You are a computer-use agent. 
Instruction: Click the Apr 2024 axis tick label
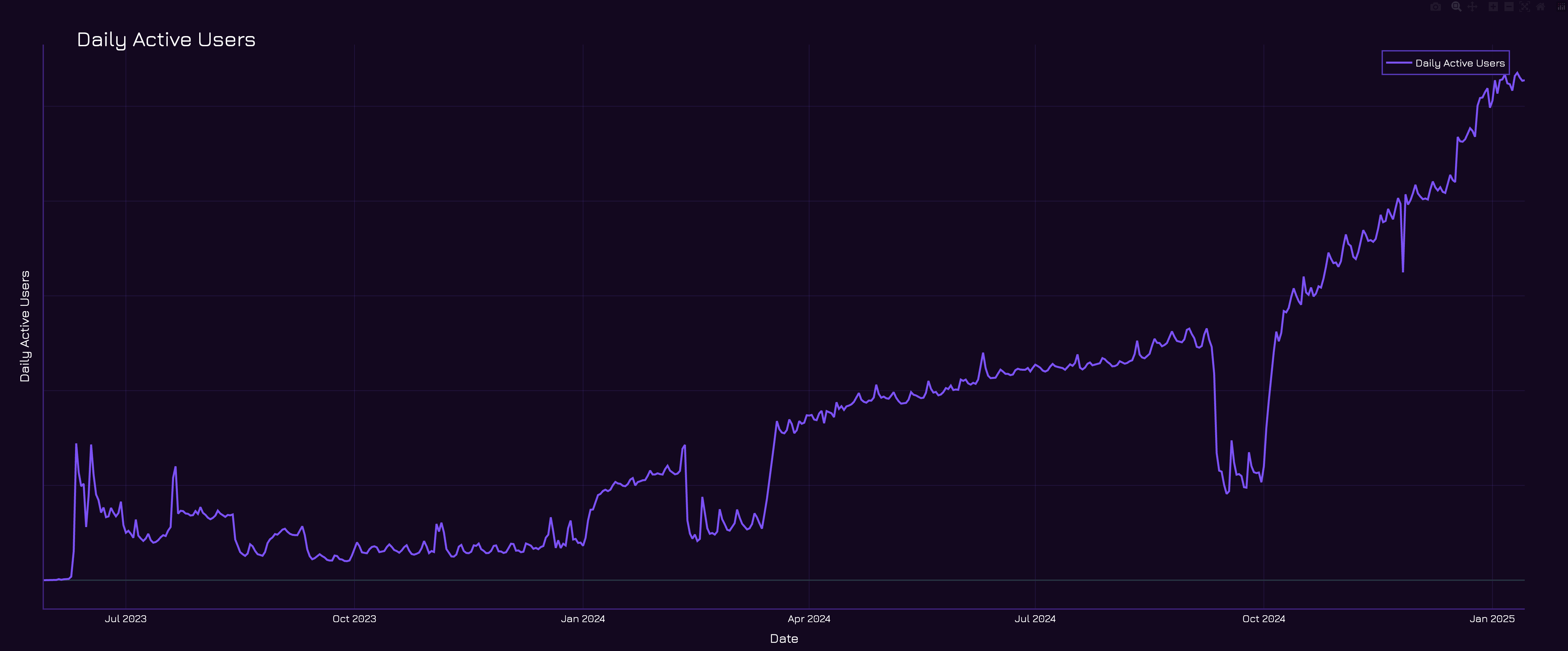pyautogui.click(x=808, y=619)
